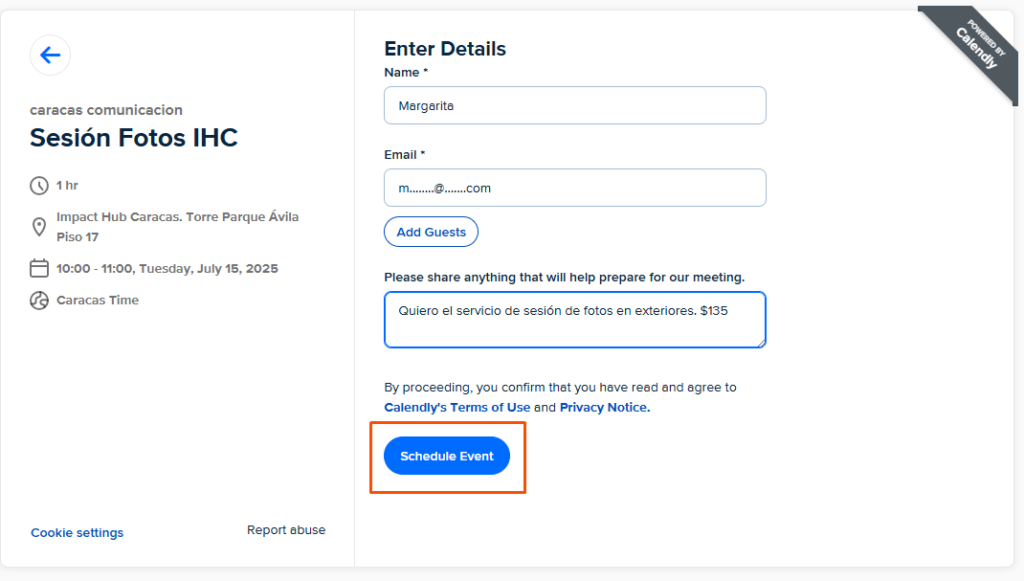
Task: Click the calendar icon next to date
Action: (39, 268)
